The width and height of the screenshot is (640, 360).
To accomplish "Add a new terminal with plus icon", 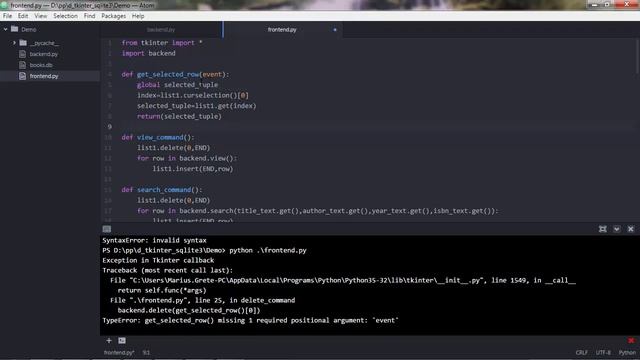I will click(109, 340).
